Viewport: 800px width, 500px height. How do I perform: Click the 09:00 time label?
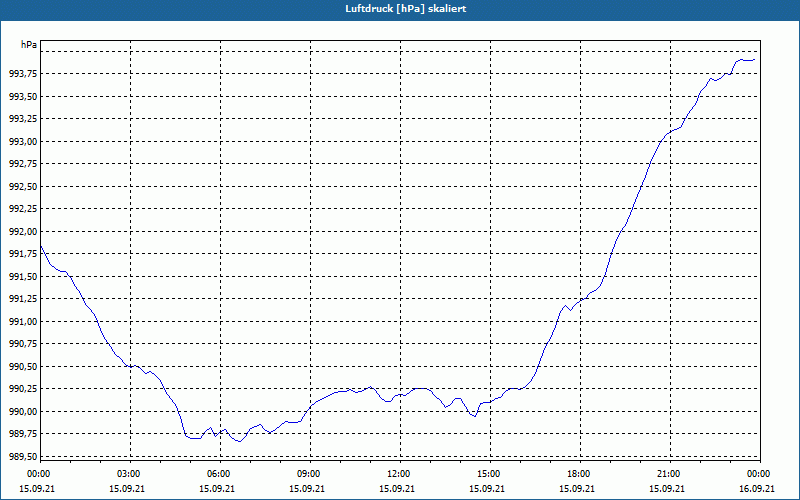(310, 474)
